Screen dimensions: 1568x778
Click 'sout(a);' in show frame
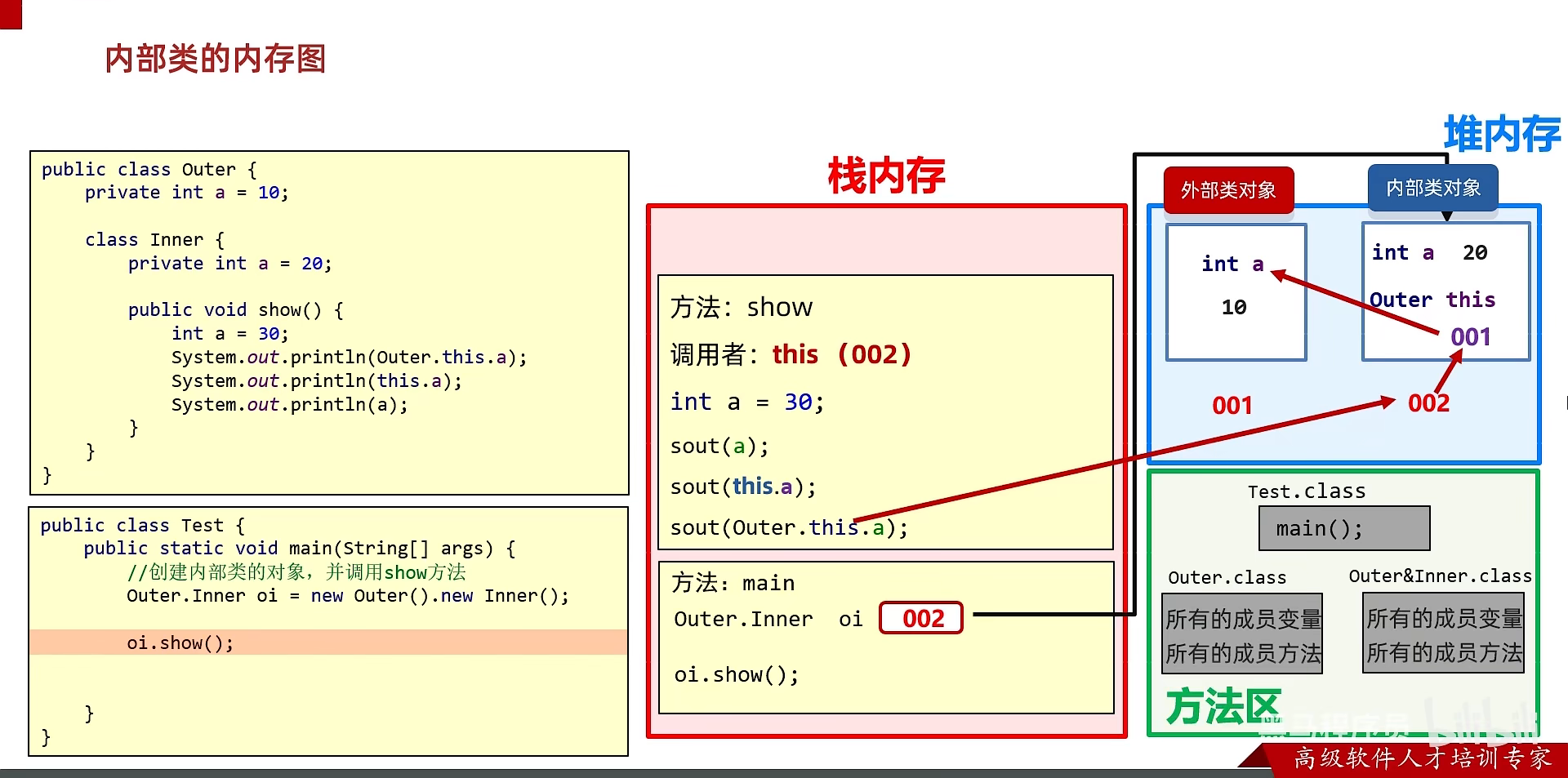(719, 447)
